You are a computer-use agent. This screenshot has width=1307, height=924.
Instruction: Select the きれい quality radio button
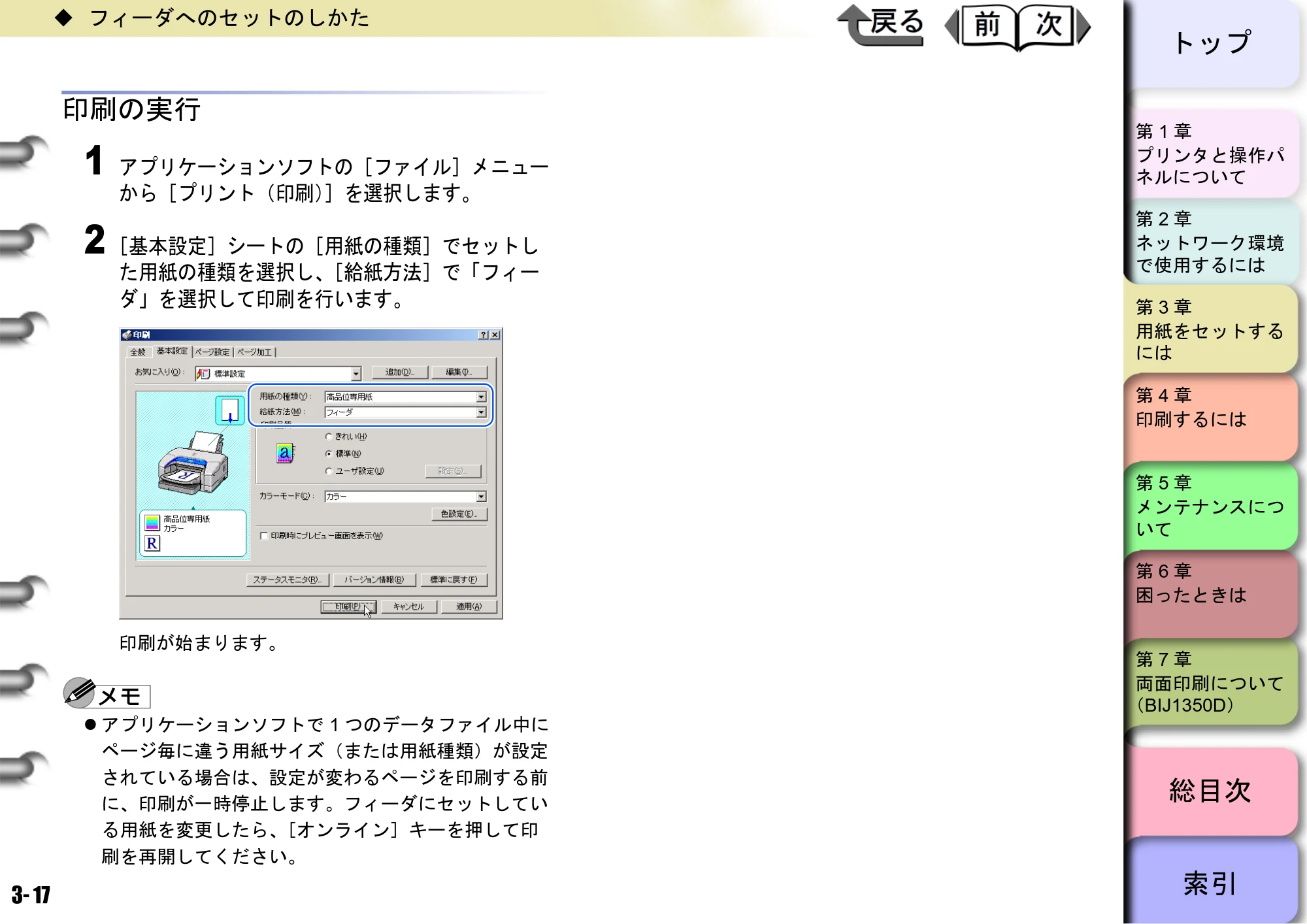(329, 437)
